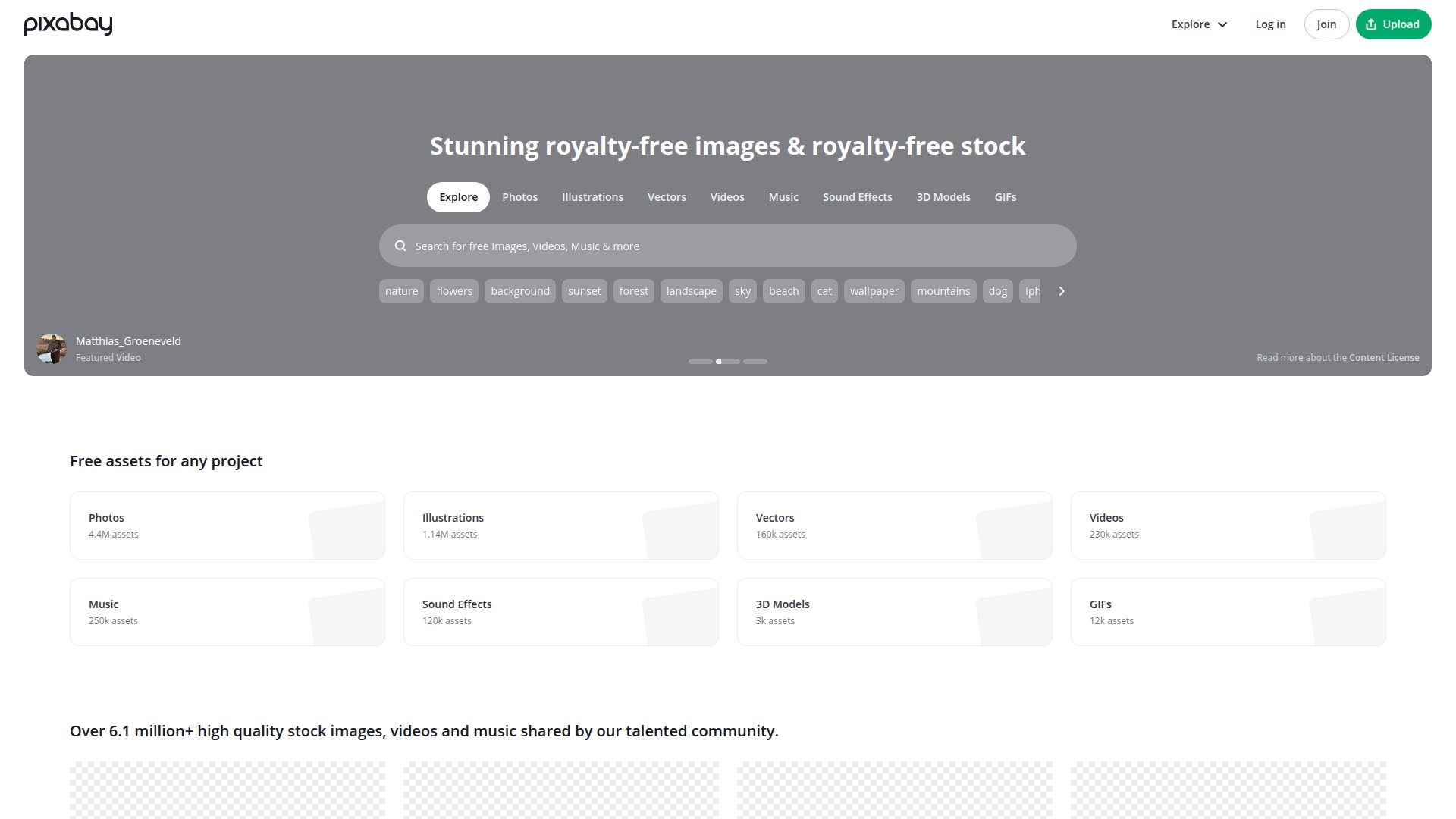Open the Music 250k assets card
The image size is (1456, 819).
[227, 612]
